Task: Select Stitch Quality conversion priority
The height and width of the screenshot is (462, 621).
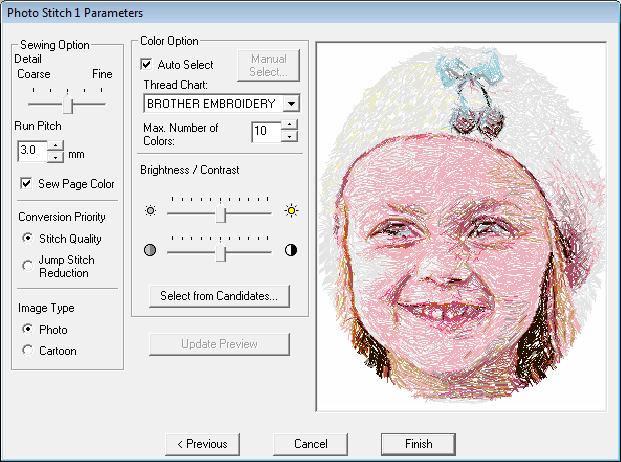Action: 27,238
